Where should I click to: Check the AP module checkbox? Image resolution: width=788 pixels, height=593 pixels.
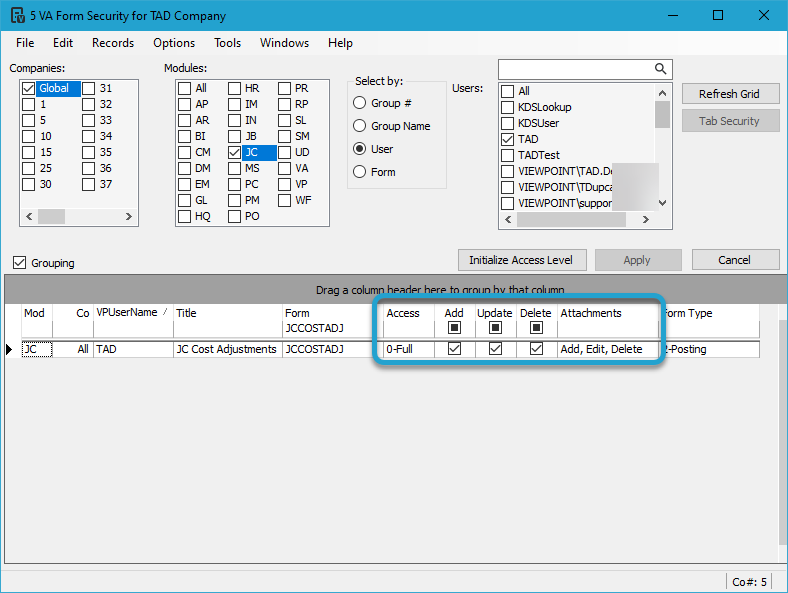tap(184, 104)
